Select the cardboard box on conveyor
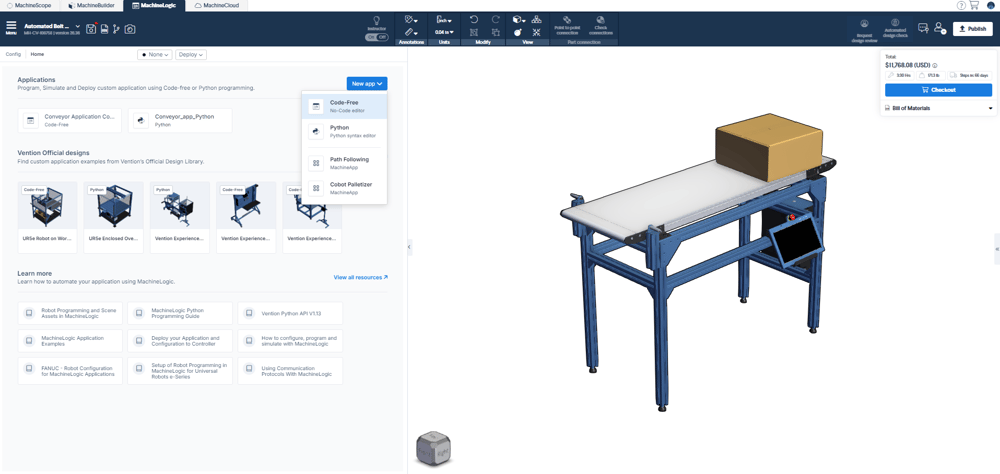This screenshot has height=474, width=1000. pyautogui.click(x=768, y=147)
